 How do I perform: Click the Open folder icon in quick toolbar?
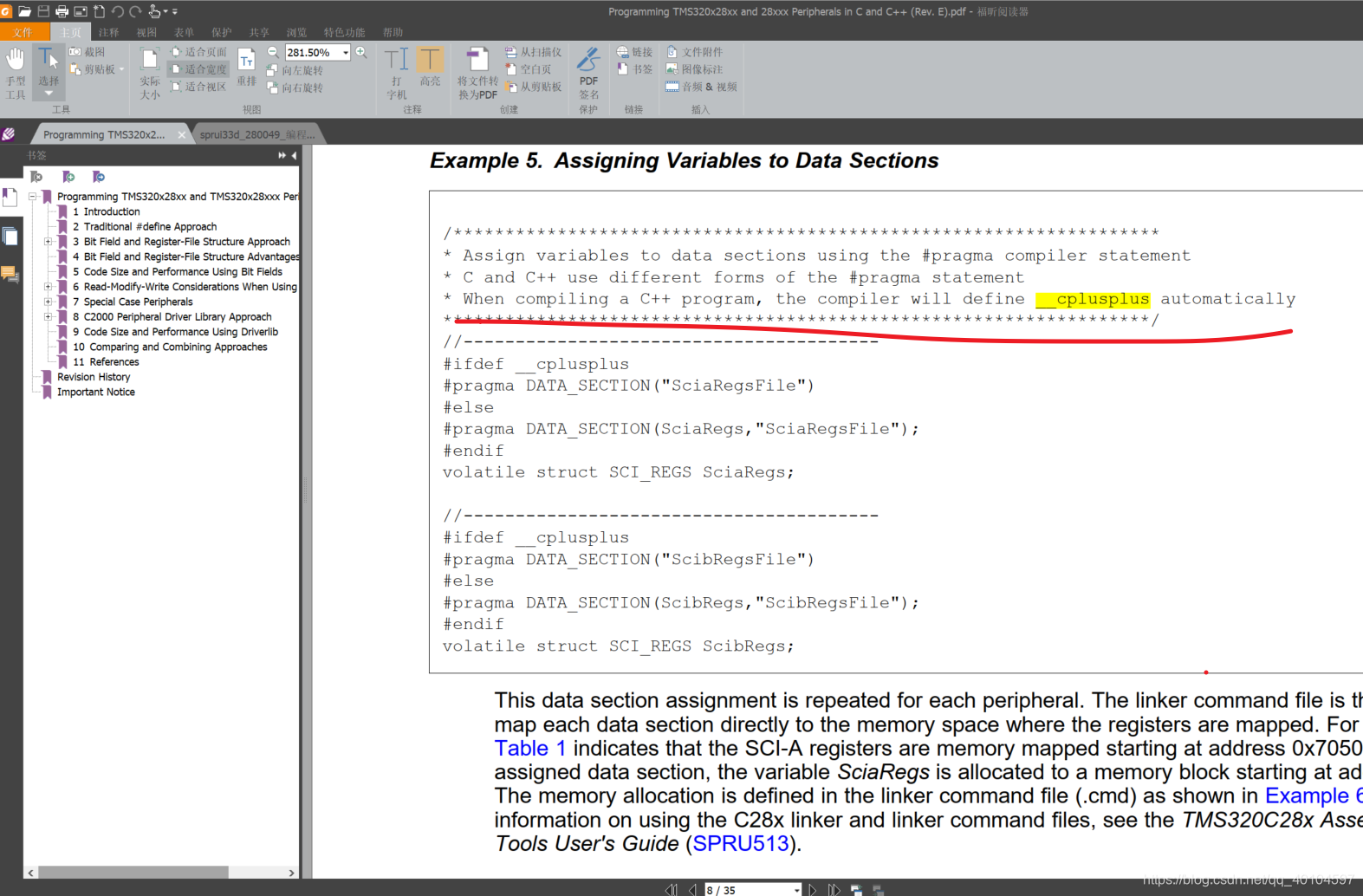click(x=24, y=11)
